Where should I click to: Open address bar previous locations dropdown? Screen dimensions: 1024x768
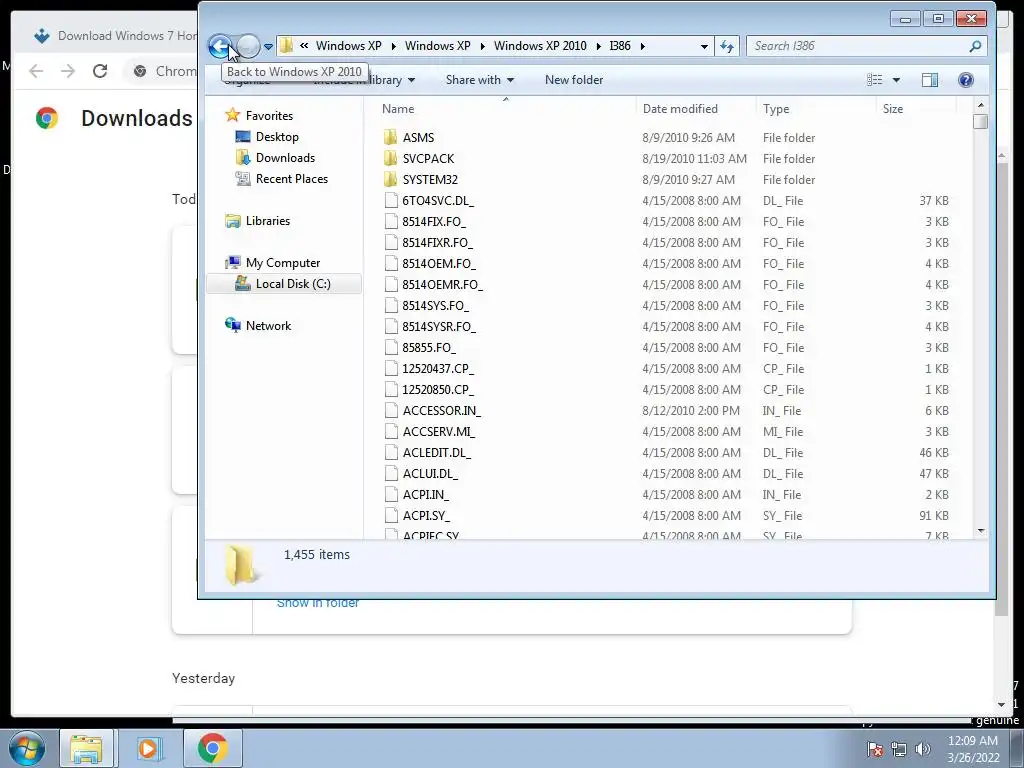pyautogui.click(x=704, y=46)
